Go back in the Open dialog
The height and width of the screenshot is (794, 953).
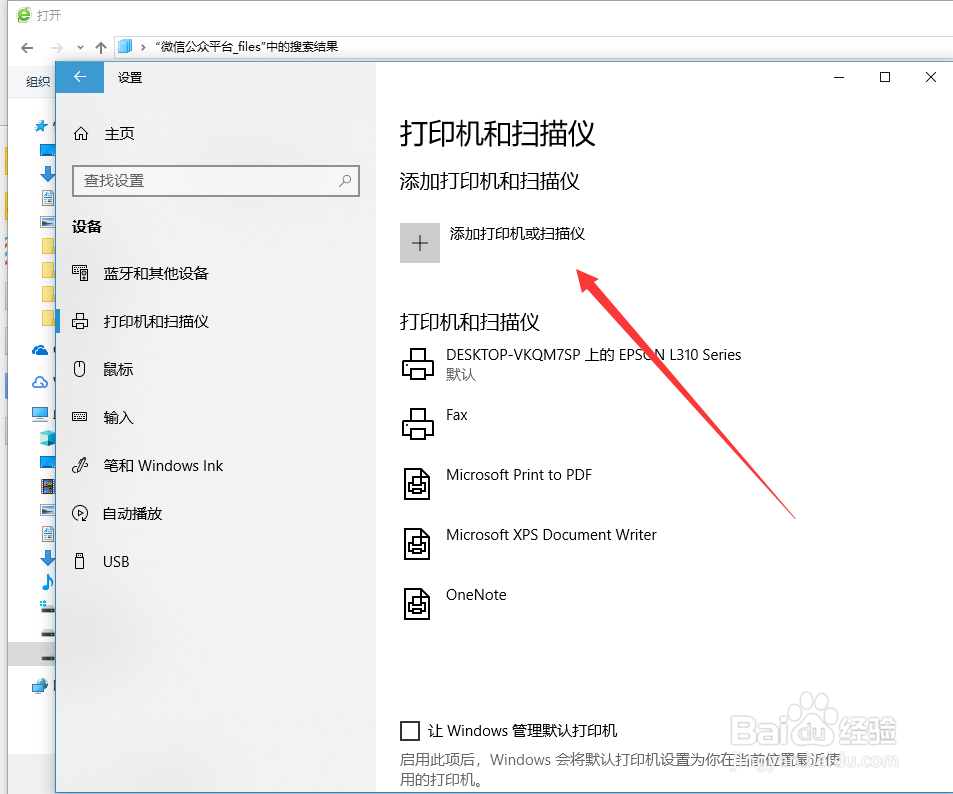point(27,47)
